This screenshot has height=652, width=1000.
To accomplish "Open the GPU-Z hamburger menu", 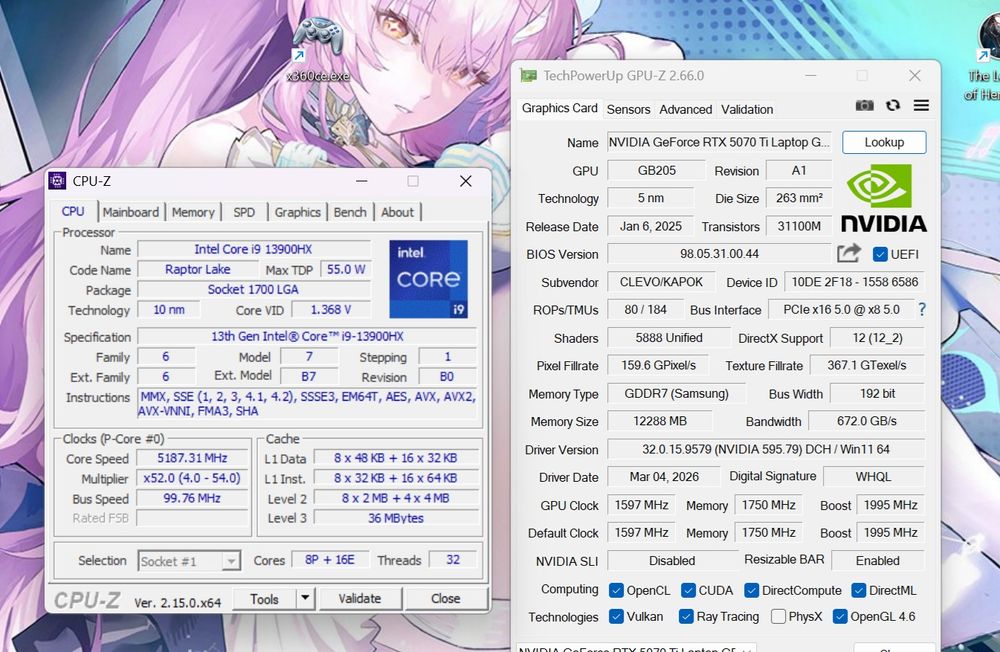I will (921, 105).
